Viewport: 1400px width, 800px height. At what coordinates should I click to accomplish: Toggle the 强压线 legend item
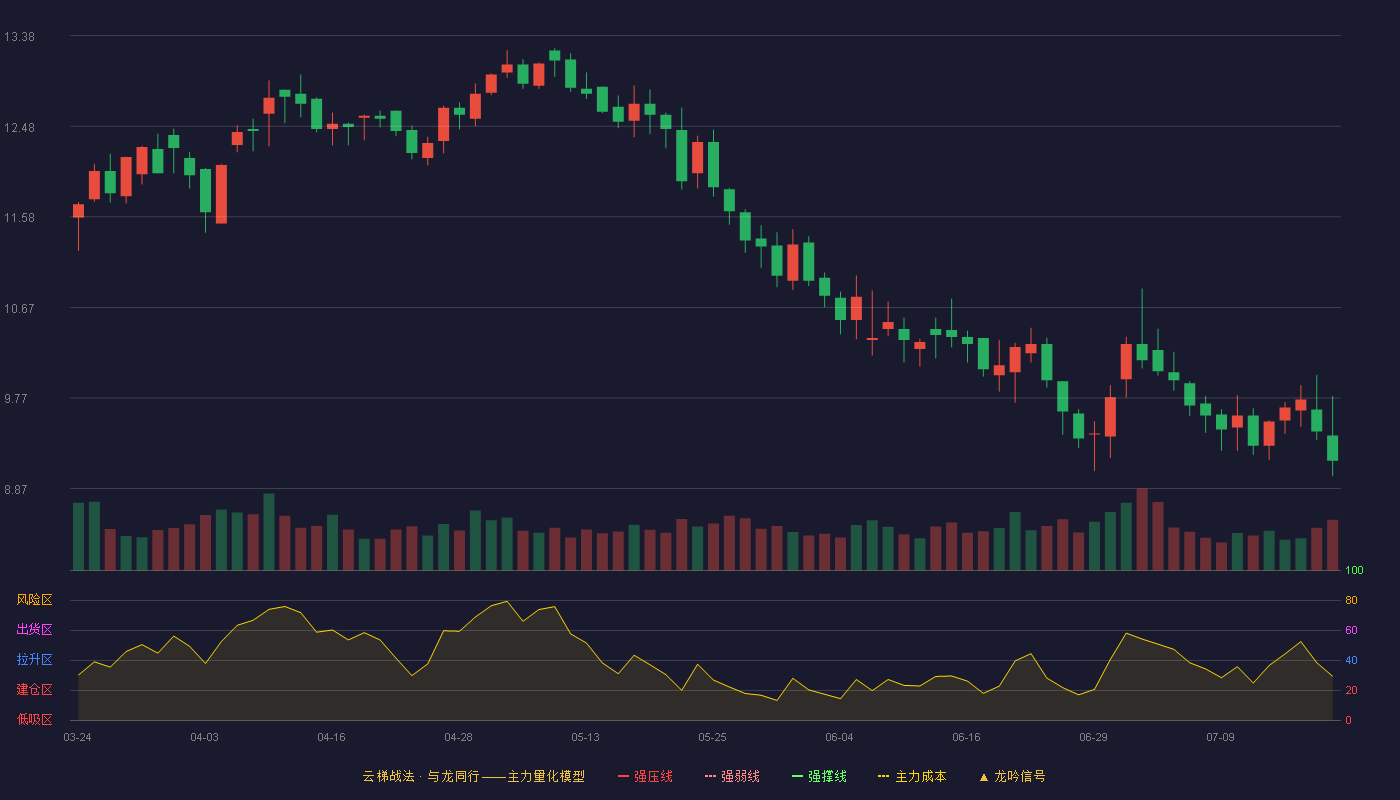tap(645, 776)
